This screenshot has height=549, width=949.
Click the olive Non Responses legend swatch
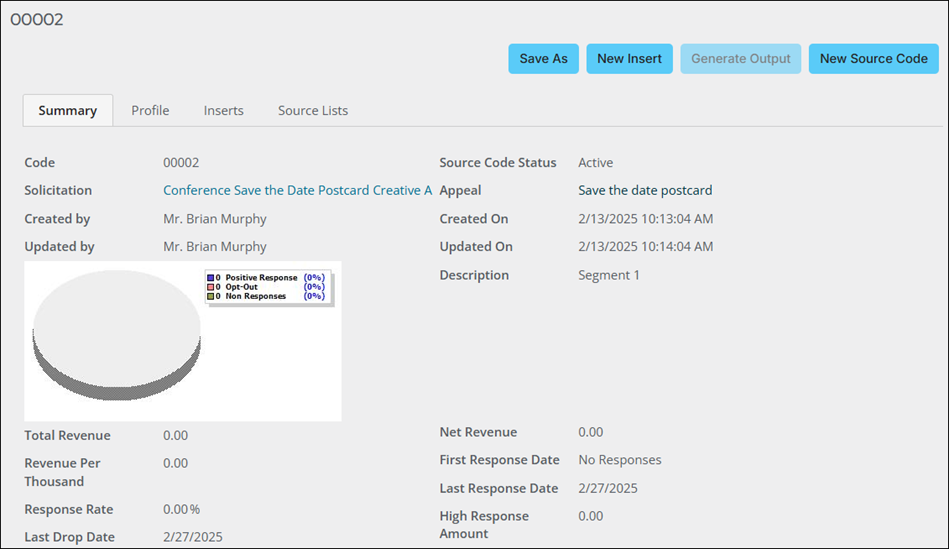(211, 296)
